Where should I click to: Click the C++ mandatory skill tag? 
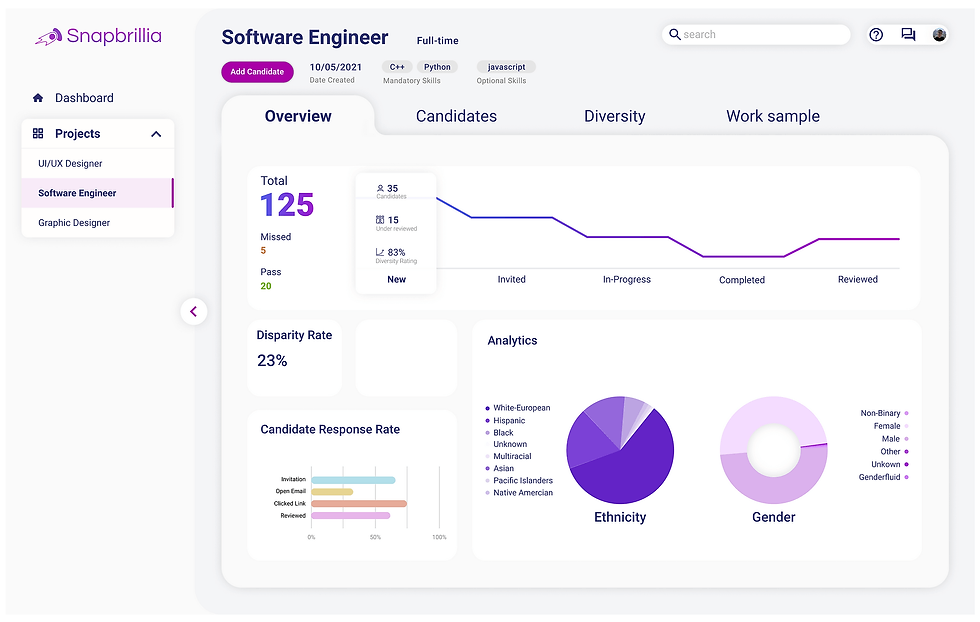coord(397,67)
